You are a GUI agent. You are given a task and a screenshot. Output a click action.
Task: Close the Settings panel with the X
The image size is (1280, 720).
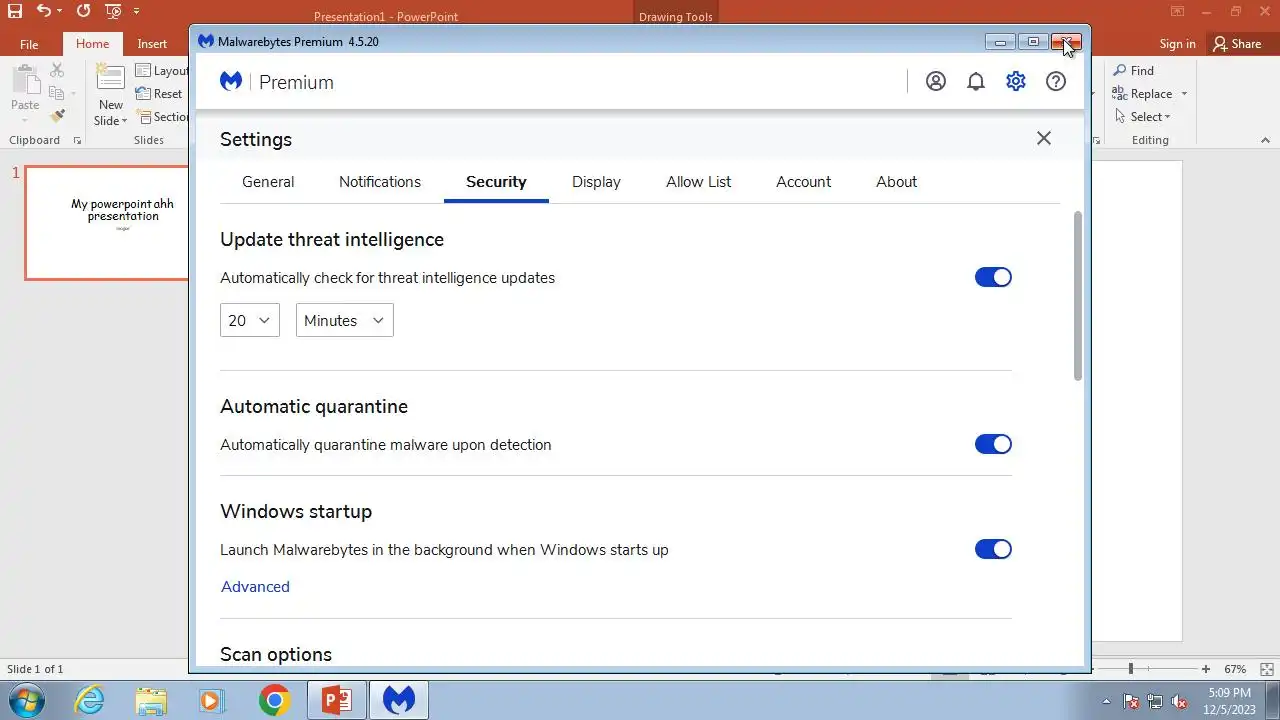click(x=1044, y=138)
